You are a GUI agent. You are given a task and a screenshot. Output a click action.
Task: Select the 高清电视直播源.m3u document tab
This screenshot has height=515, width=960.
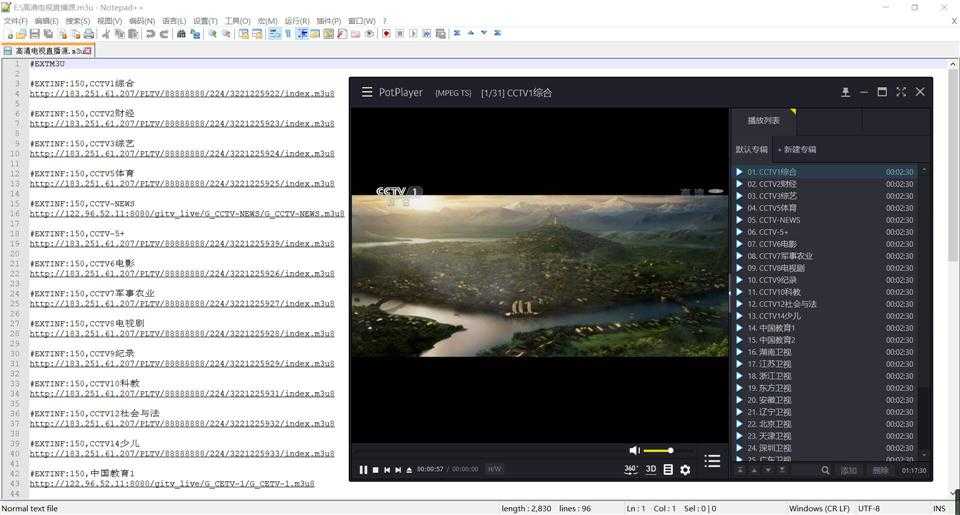(48, 51)
